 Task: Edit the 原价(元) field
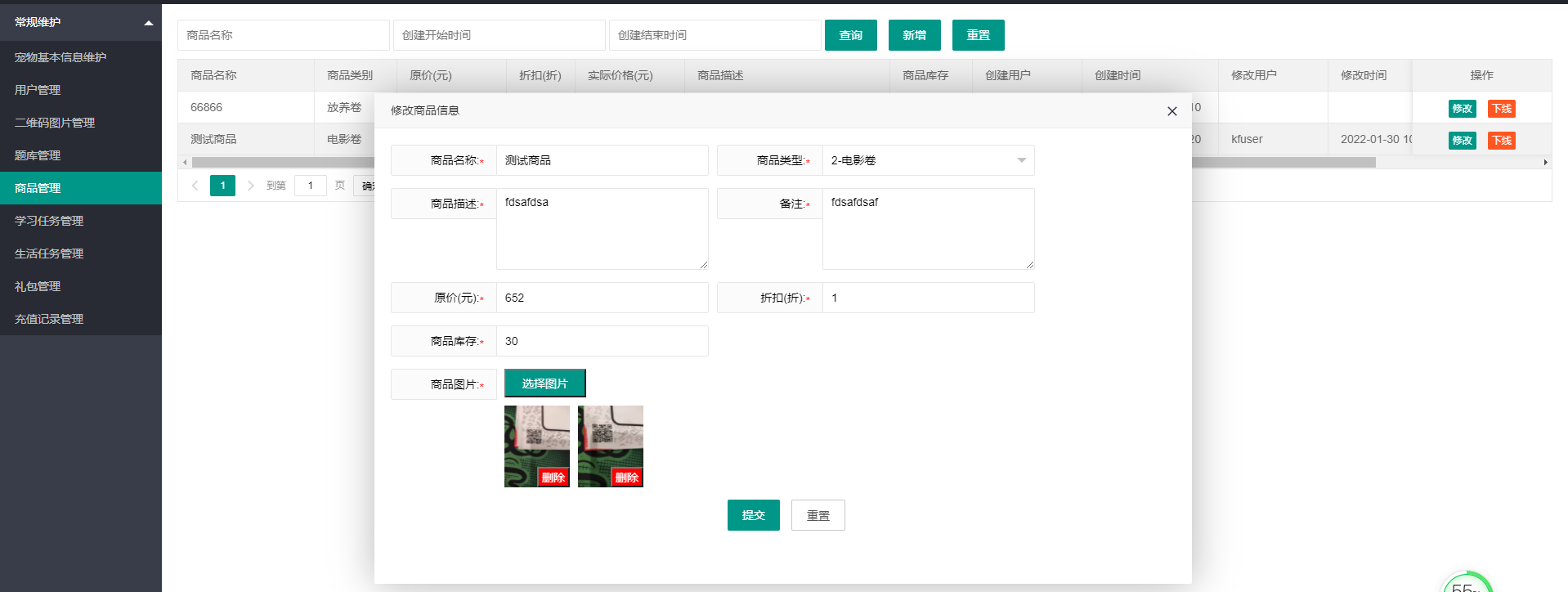point(602,298)
